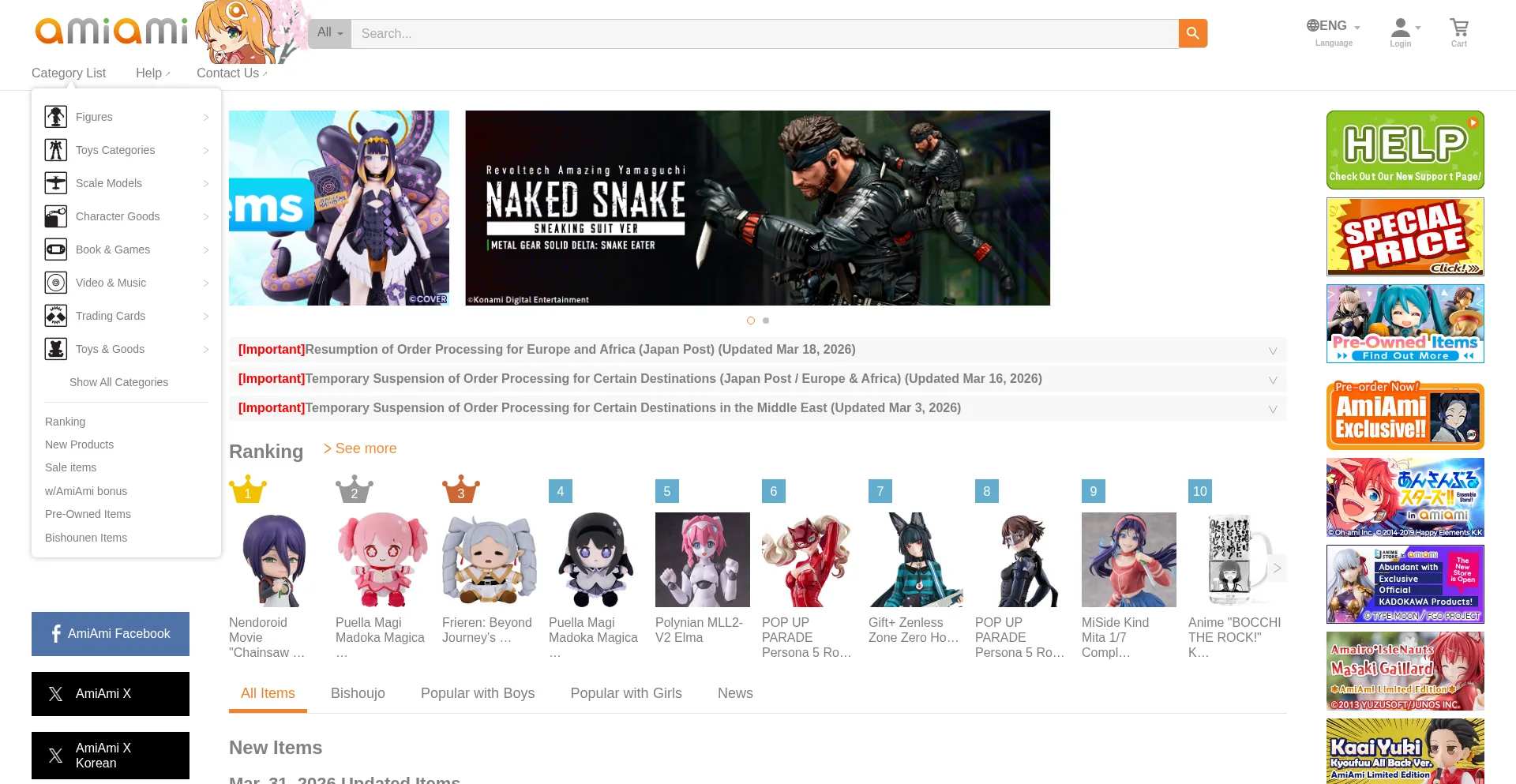Click the Trading Cards icon
Screen dimensions: 1516x784
tap(56, 316)
